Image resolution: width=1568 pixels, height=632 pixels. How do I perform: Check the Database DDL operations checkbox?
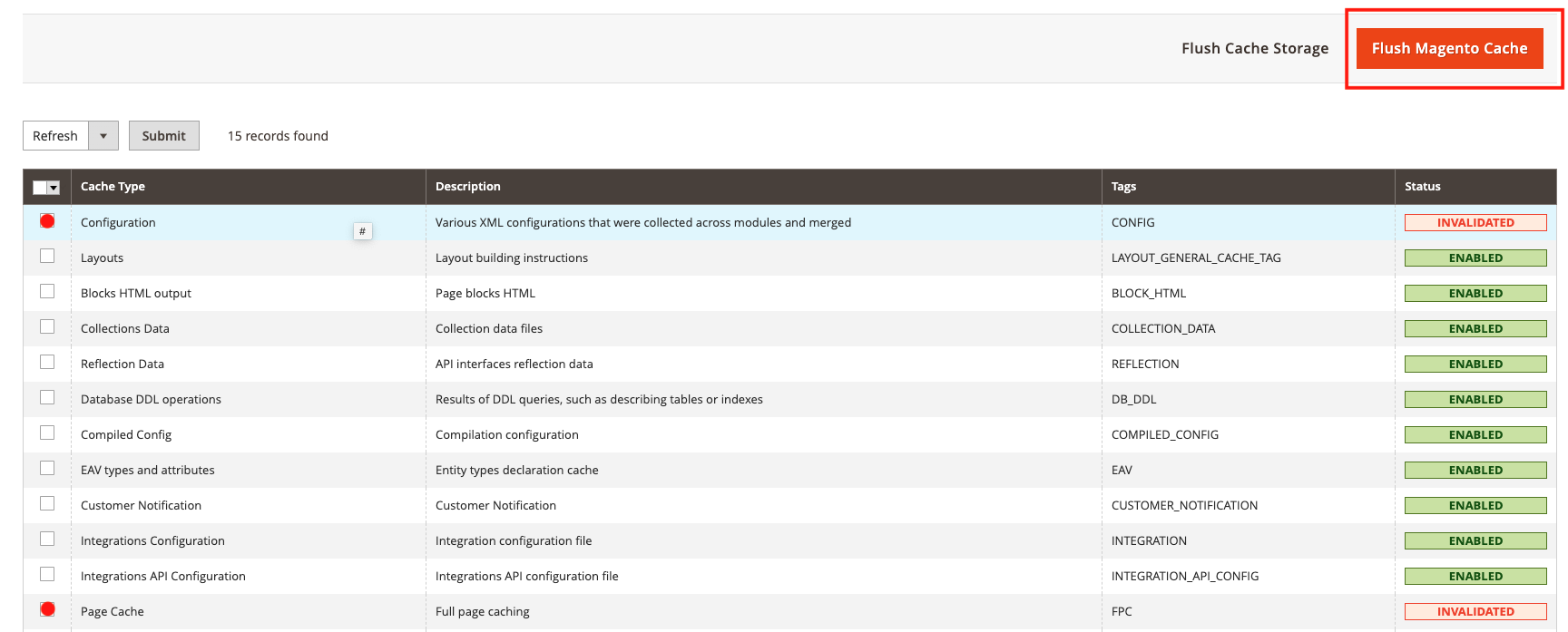pos(47,398)
